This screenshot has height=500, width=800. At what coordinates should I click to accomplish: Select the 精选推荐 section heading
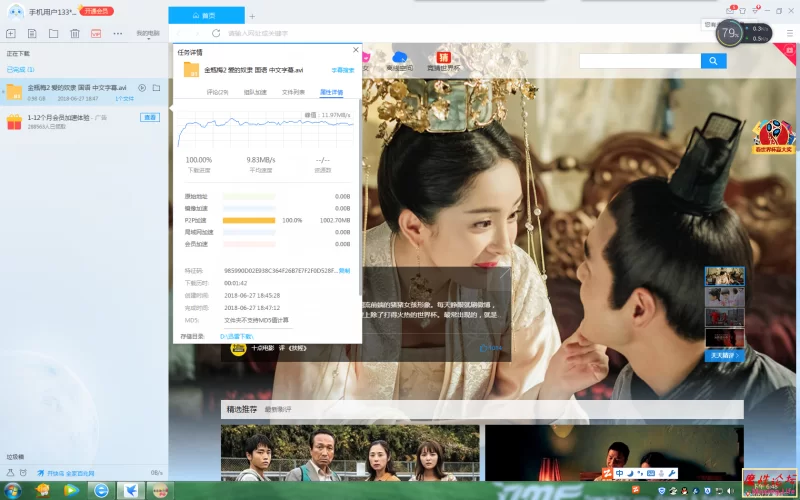pyautogui.click(x=242, y=409)
